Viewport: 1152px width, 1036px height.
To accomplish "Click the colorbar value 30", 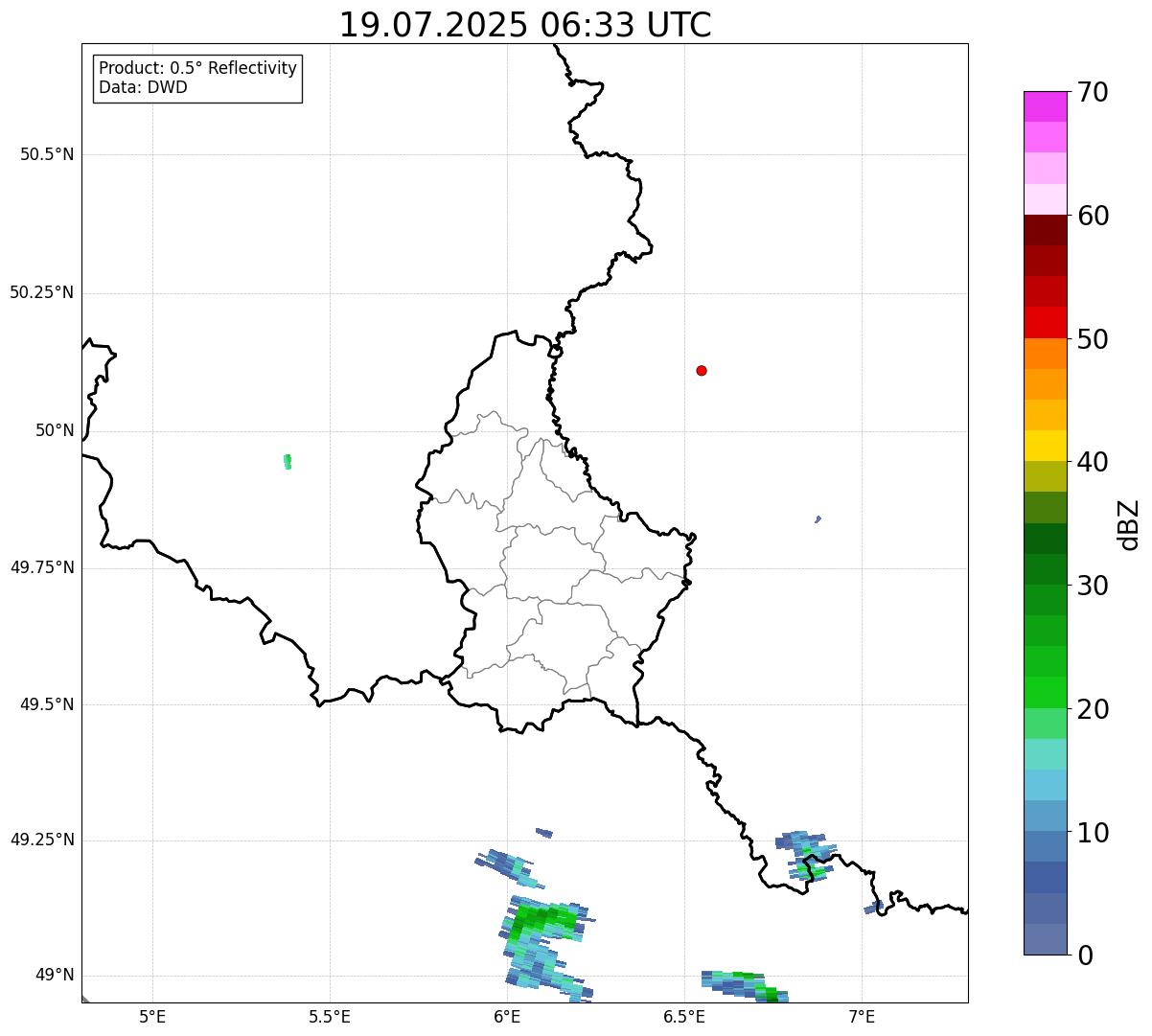I will point(1093,586).
